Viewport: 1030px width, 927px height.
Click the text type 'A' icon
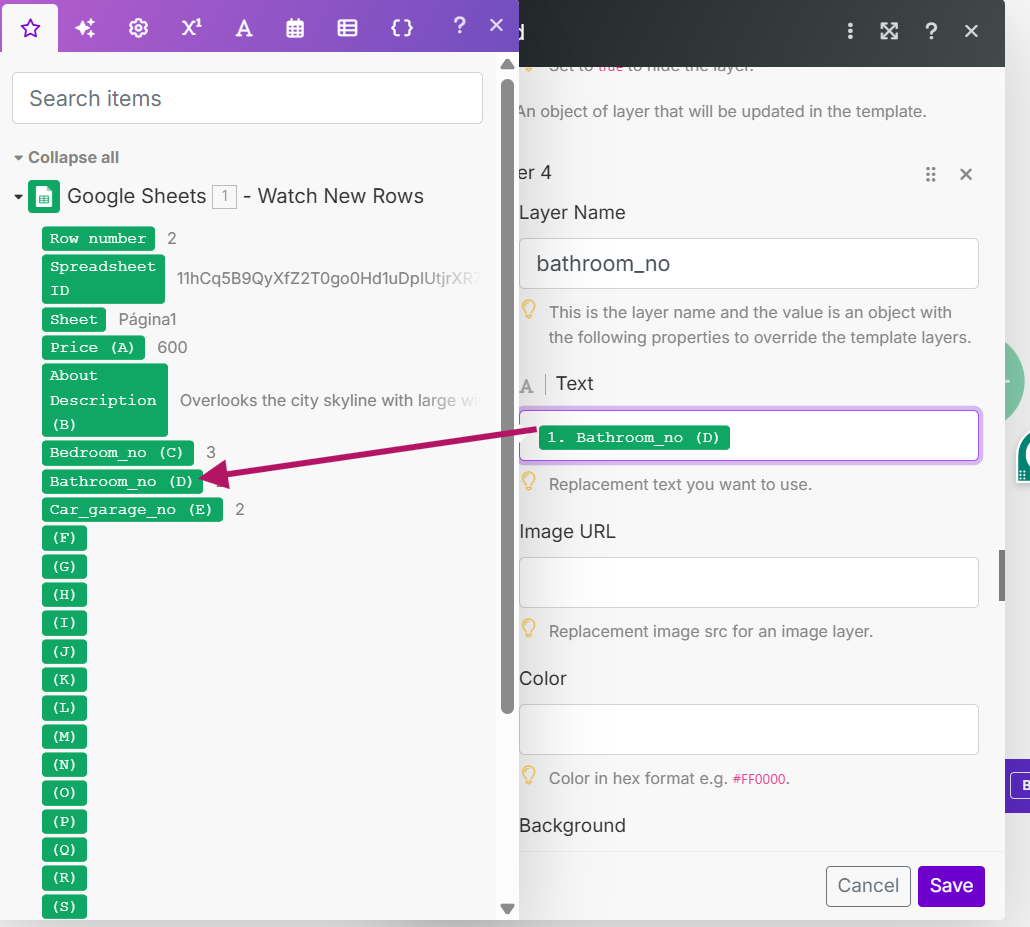[x=527, y=386]
